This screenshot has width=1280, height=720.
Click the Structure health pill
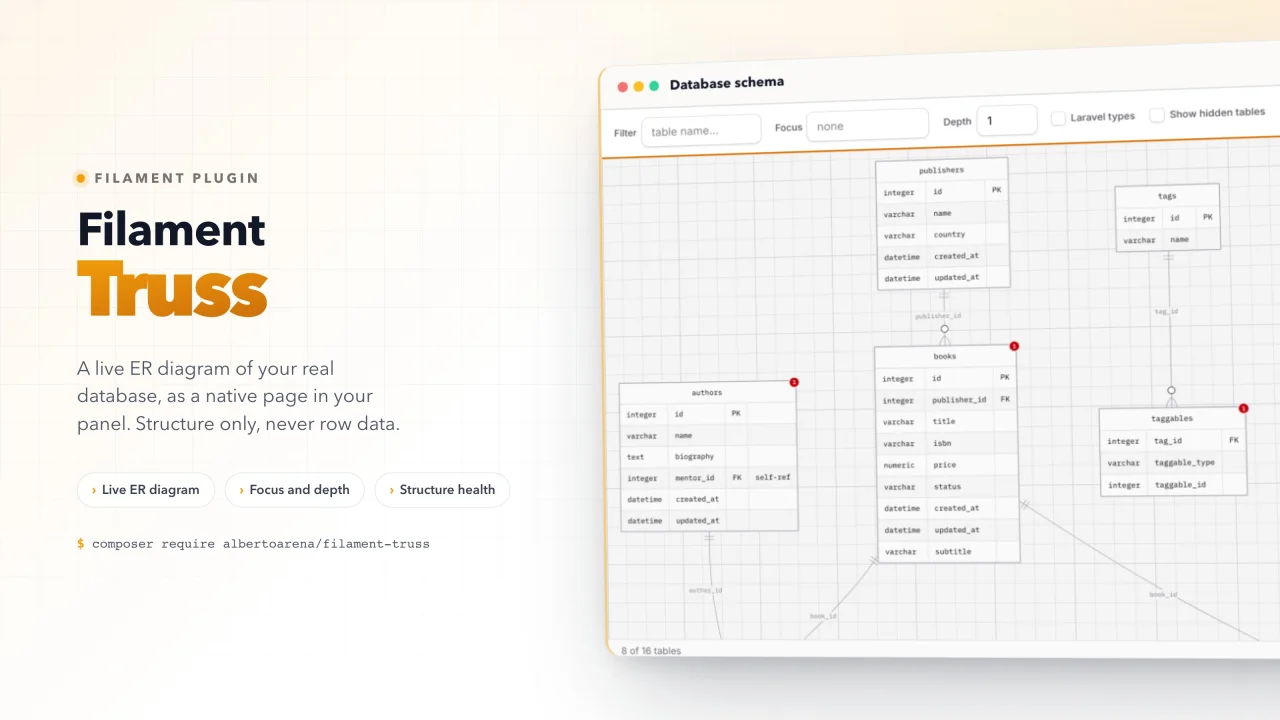442,490
